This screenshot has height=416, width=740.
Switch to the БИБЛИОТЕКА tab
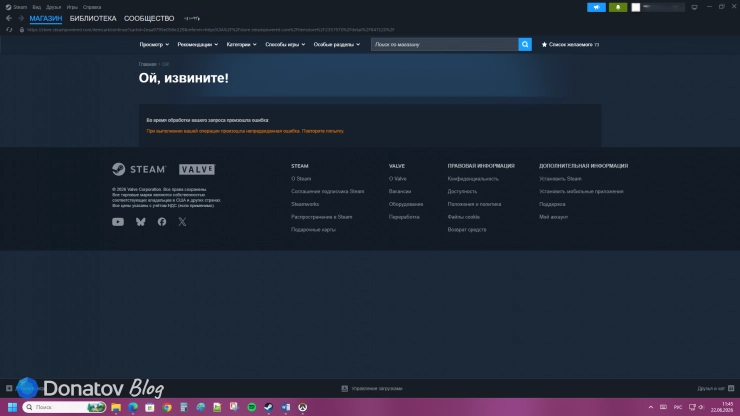click(93, 18)
